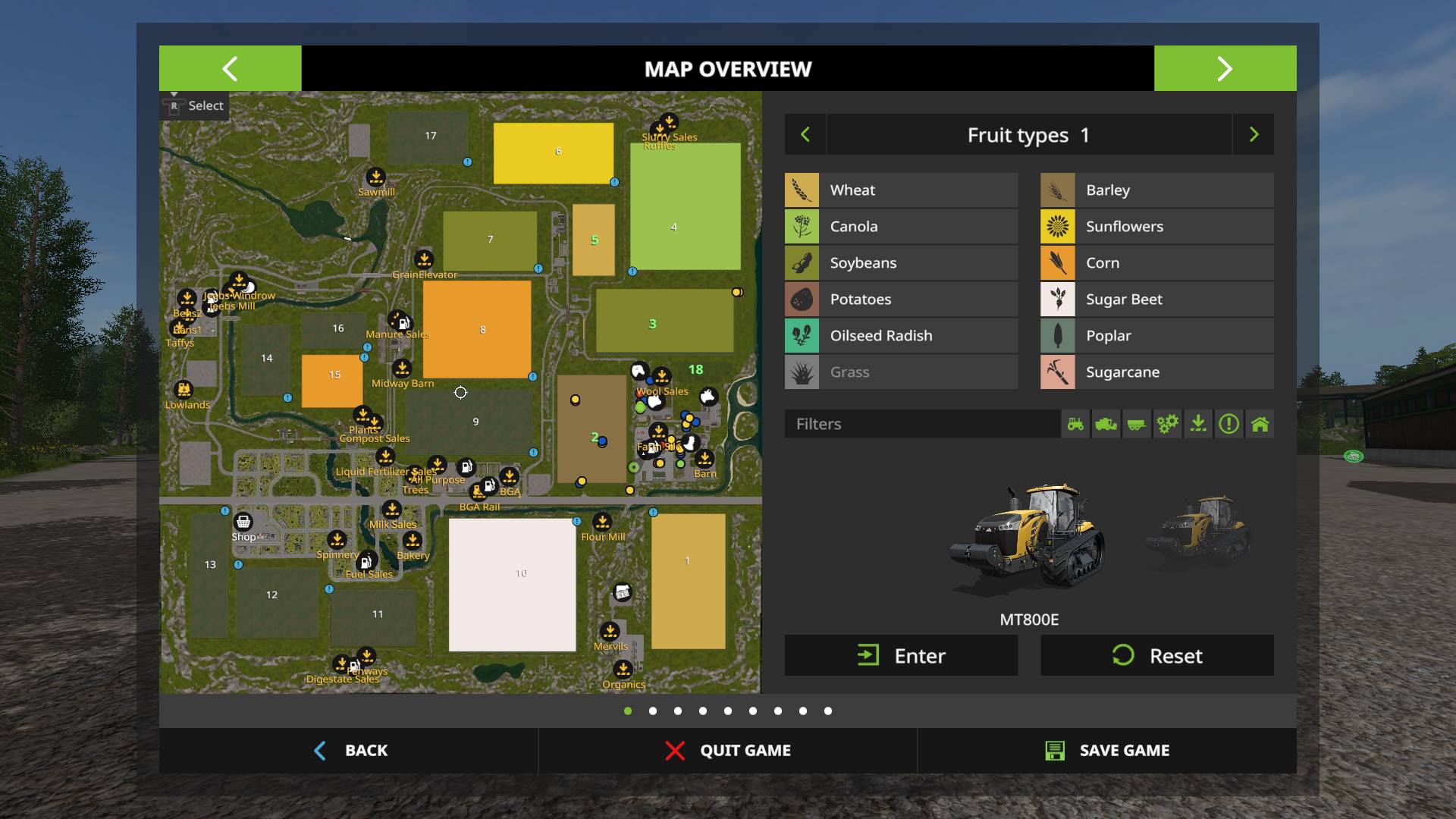
Task: Click the Shop basket icon on map
Action: [x=243, y=522]
